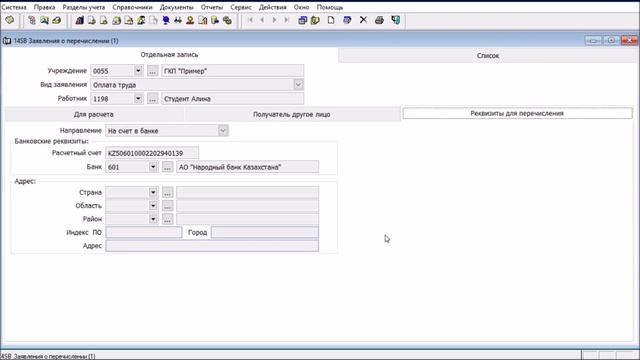
Task: Open the Сервис menu
Action: [241, 7]
